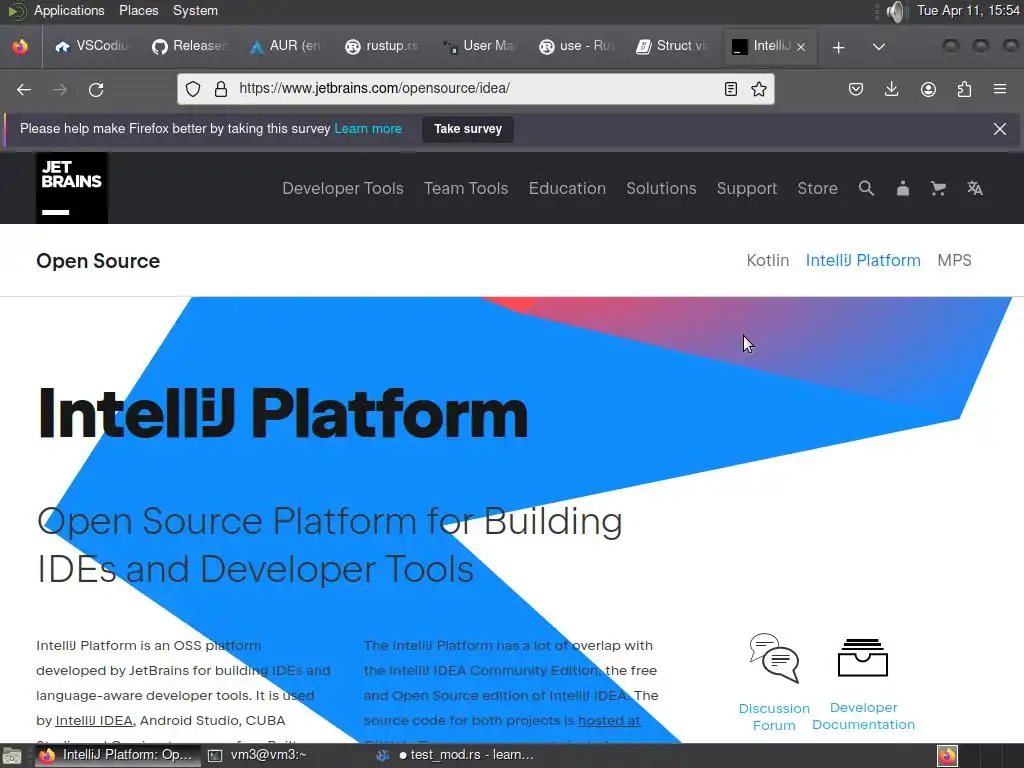The image size is (1024, 768).
Task: Click the Learn more survey link
Action: click(x=368, y=129)
